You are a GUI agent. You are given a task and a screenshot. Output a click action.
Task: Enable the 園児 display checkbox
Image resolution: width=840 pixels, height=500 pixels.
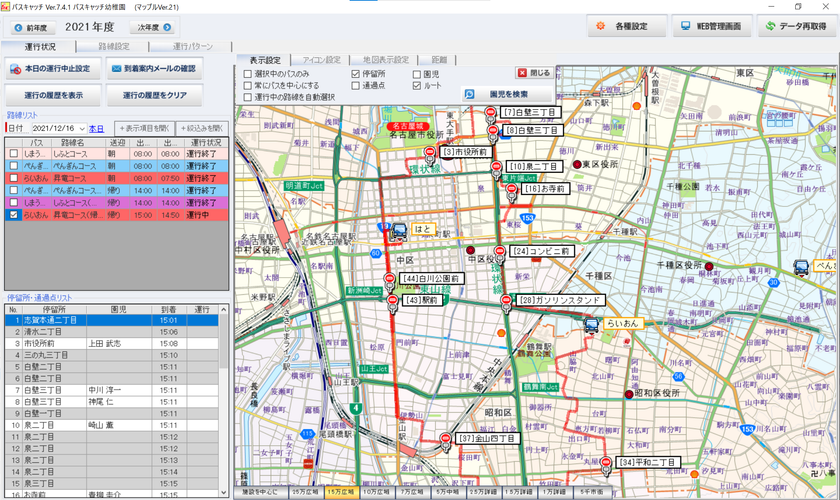coord(418,74)
